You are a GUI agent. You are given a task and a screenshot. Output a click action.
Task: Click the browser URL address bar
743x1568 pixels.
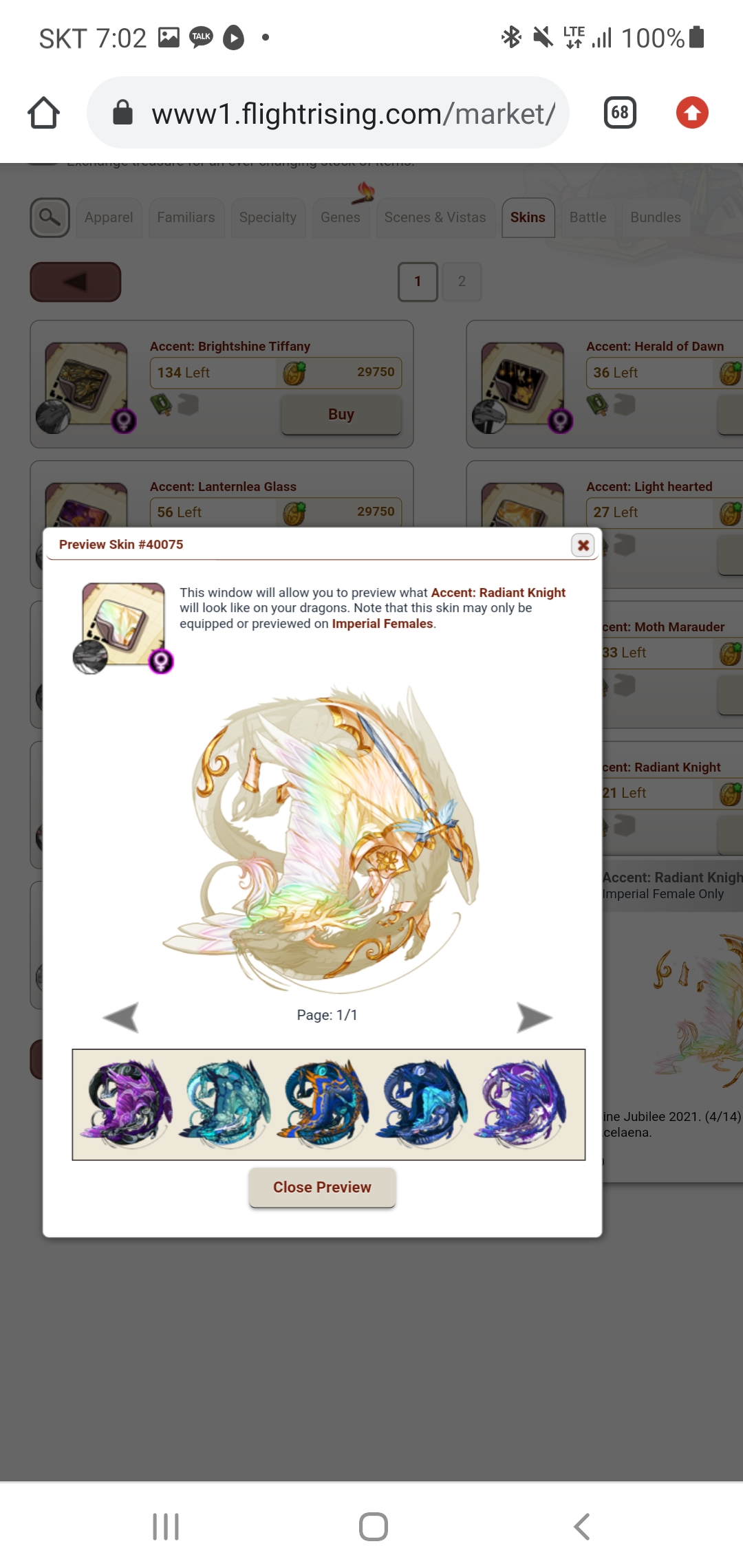328,113
